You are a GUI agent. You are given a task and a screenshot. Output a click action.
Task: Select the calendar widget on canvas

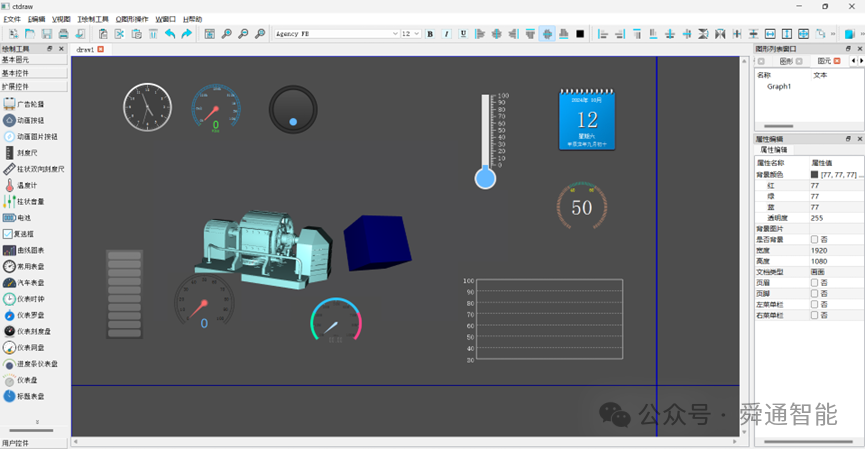click(x=587, y=119)
